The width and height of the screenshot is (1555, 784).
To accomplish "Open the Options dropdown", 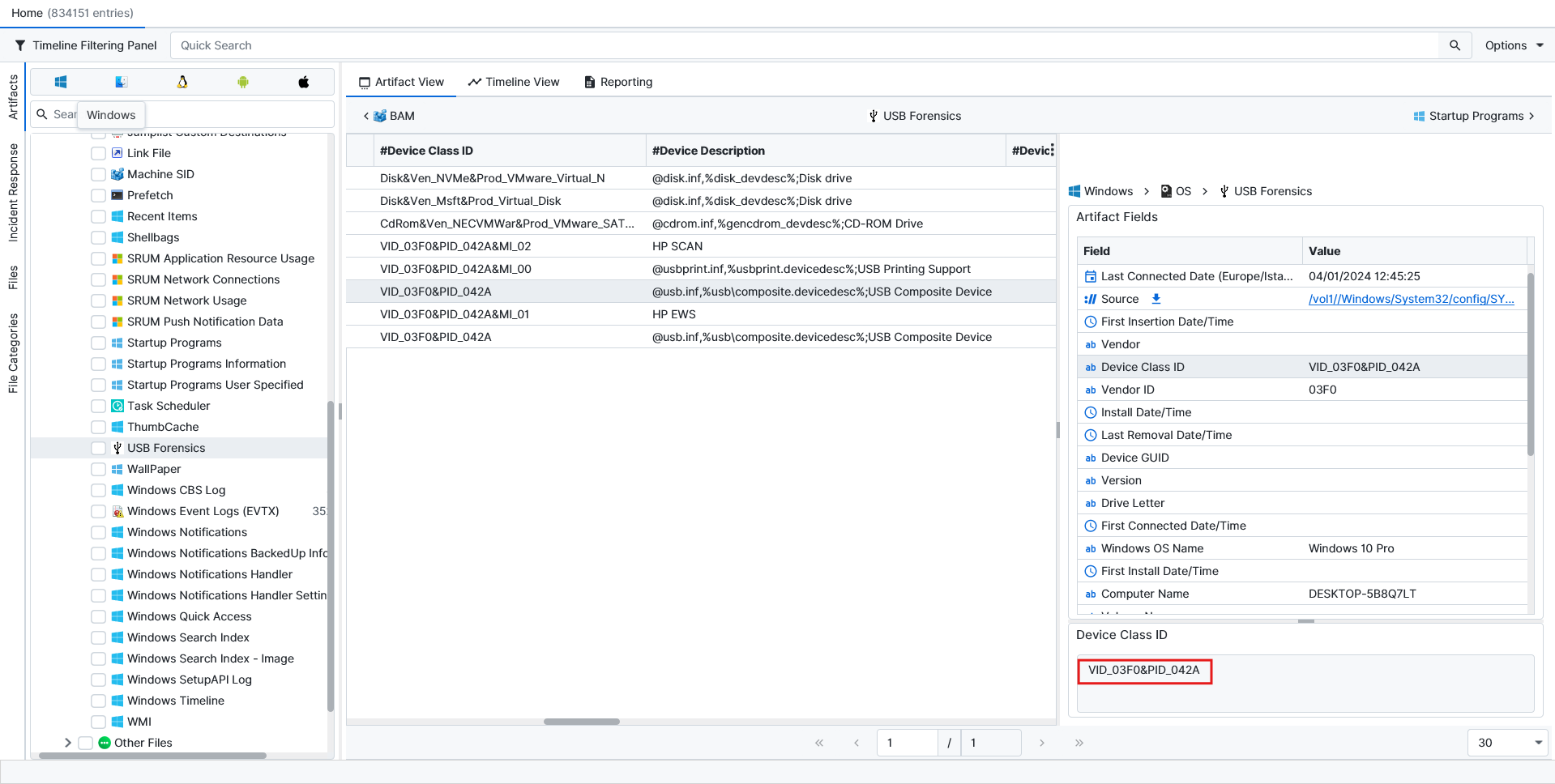I will point(1514,45).
